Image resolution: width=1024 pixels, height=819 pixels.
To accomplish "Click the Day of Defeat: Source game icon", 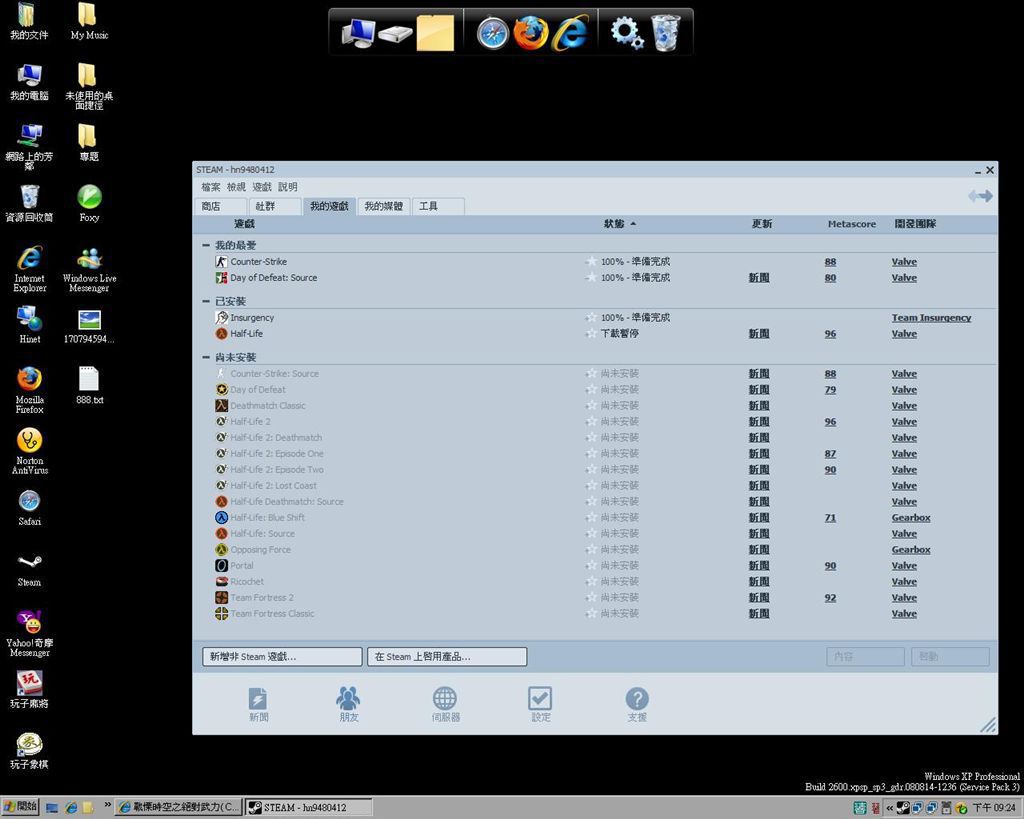I will tap(221, 278).
